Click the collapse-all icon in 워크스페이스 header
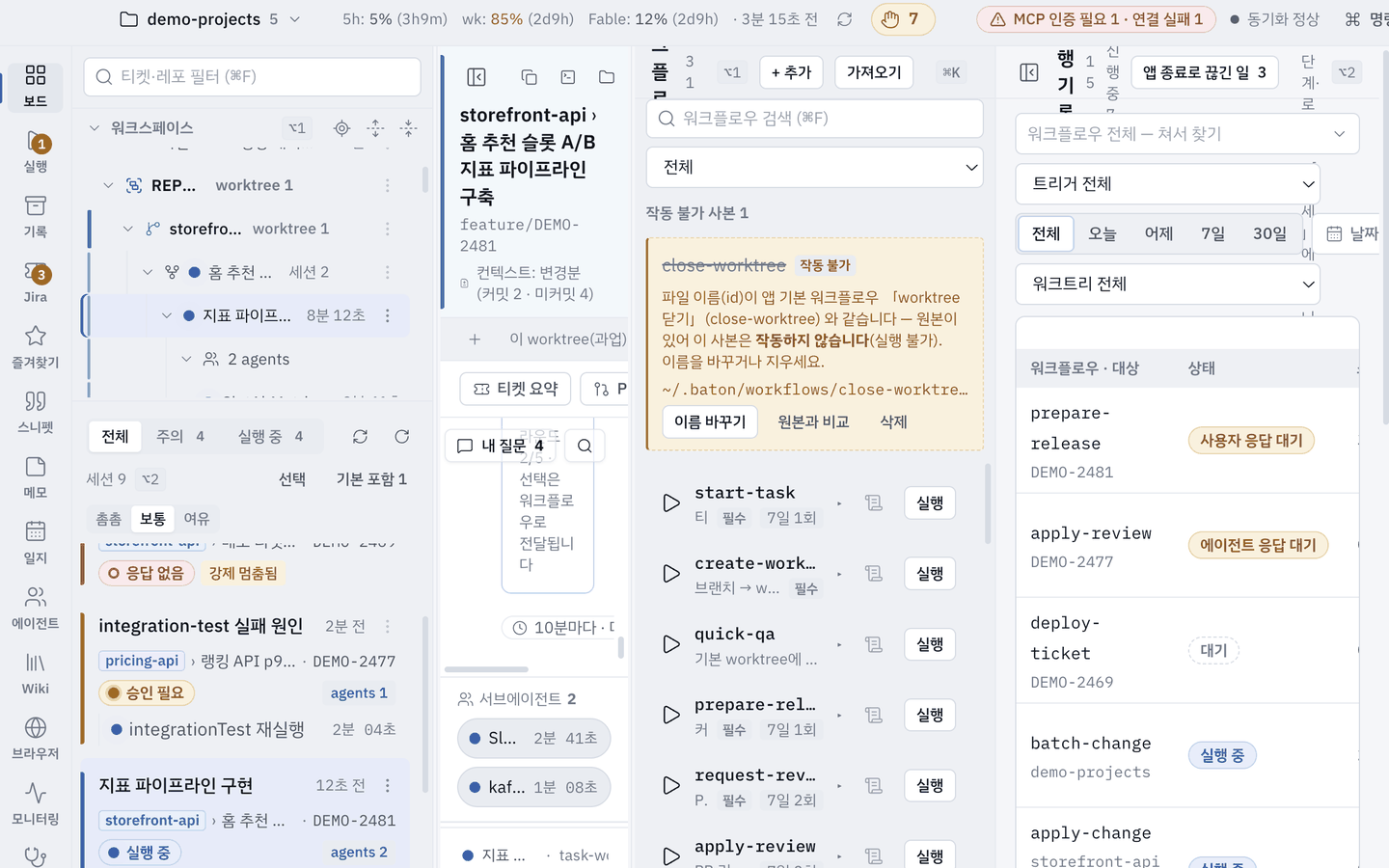This screenshot has width=1389, height=868. point(409,128)
